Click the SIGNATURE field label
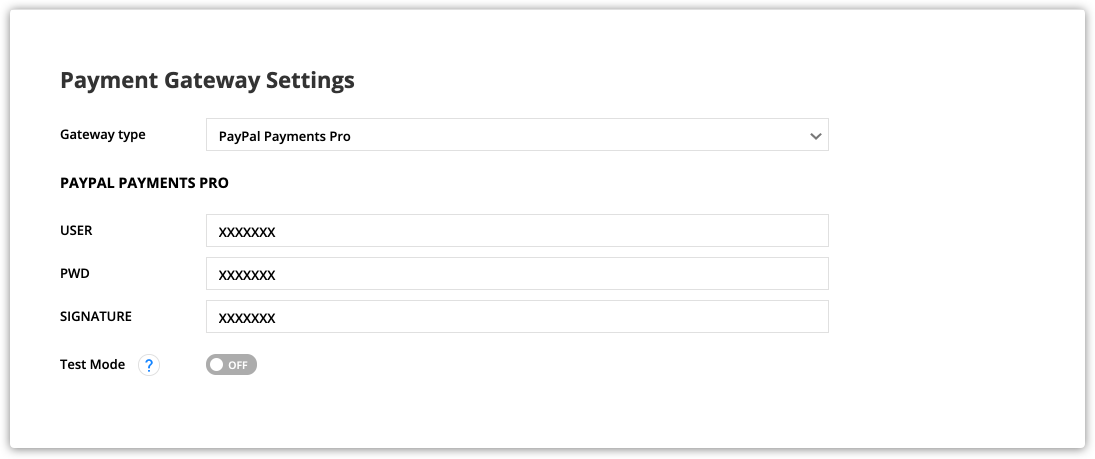 pyautogui.click(x=96, y=317)
